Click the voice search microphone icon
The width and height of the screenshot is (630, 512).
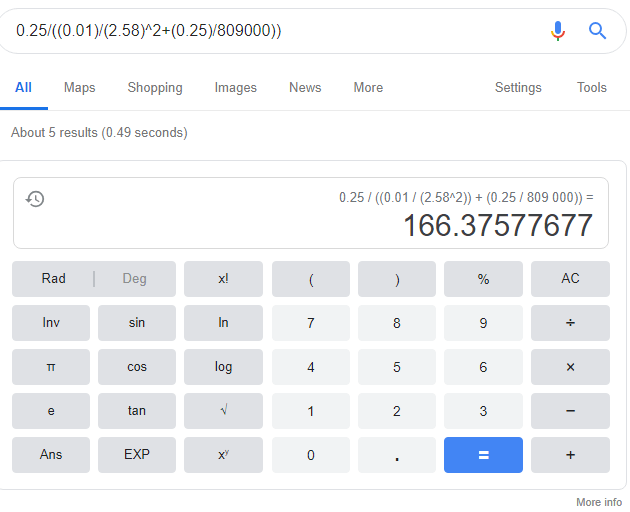[x=558, y=31]
